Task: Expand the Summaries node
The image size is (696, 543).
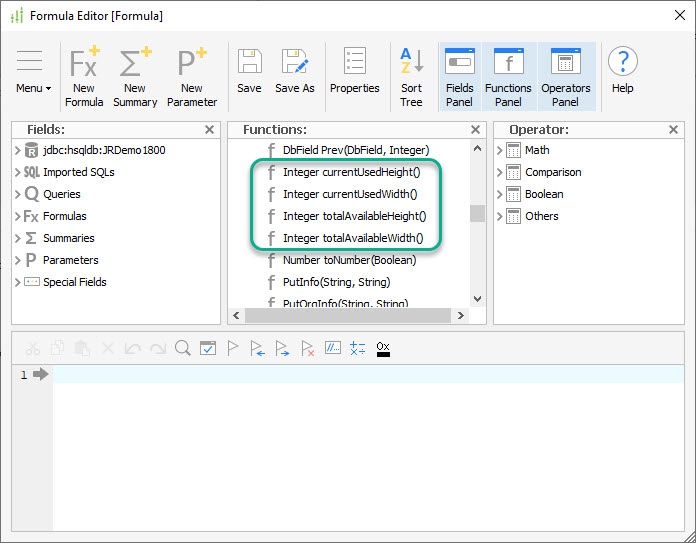Action: 18,238
